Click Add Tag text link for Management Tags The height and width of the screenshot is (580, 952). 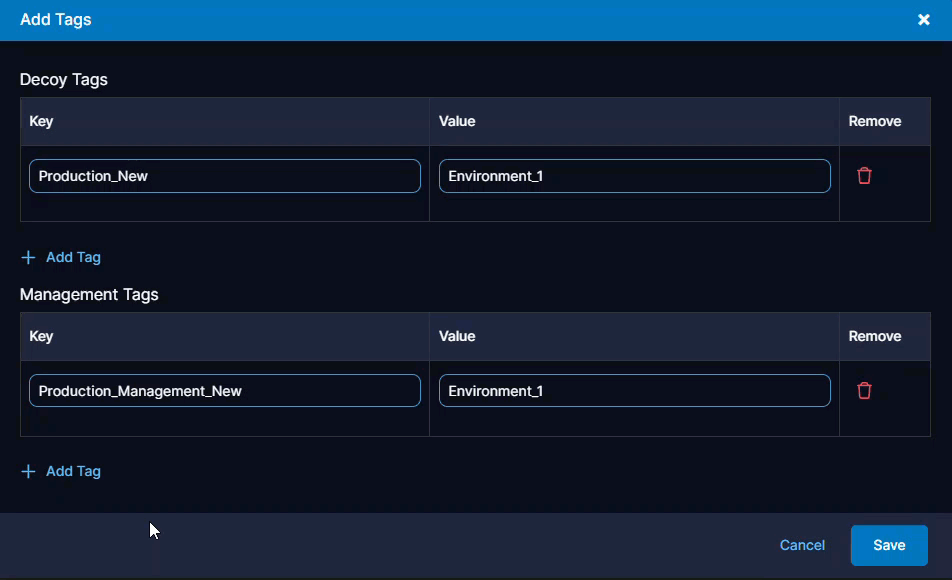click(x=73, y=471)
